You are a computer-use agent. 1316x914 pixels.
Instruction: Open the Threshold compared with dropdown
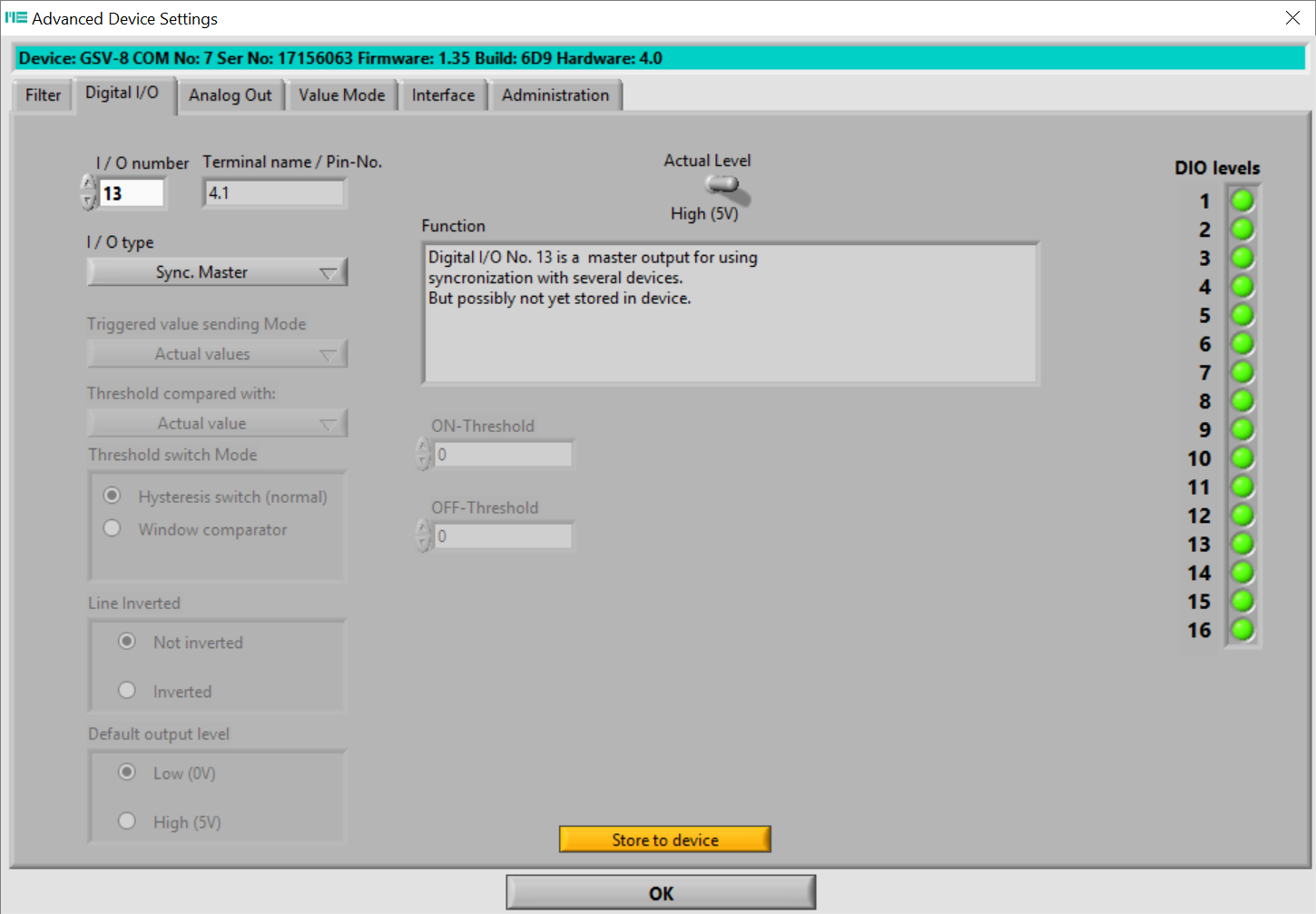point(217,423)
